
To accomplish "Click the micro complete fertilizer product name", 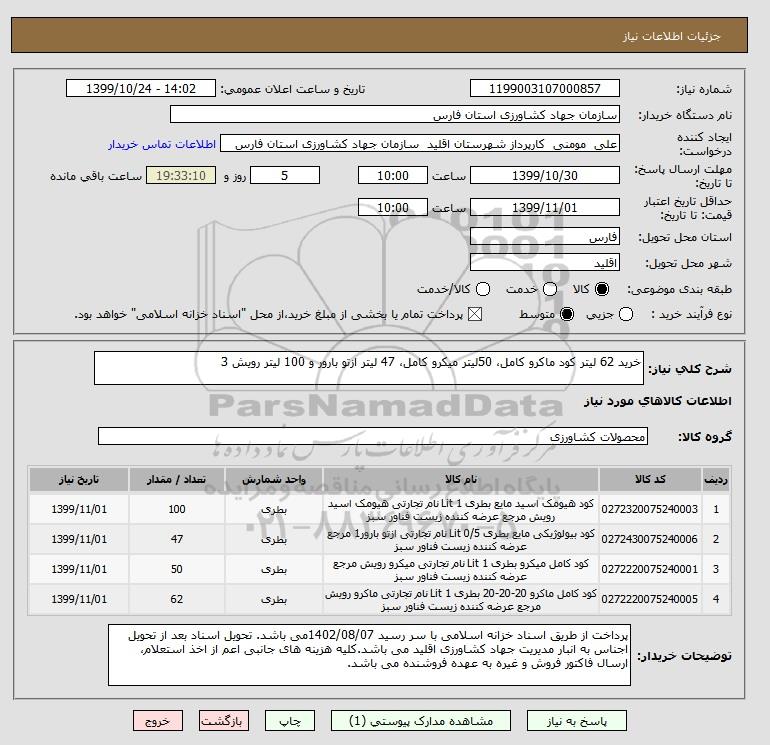I will [x=461, y=570].
